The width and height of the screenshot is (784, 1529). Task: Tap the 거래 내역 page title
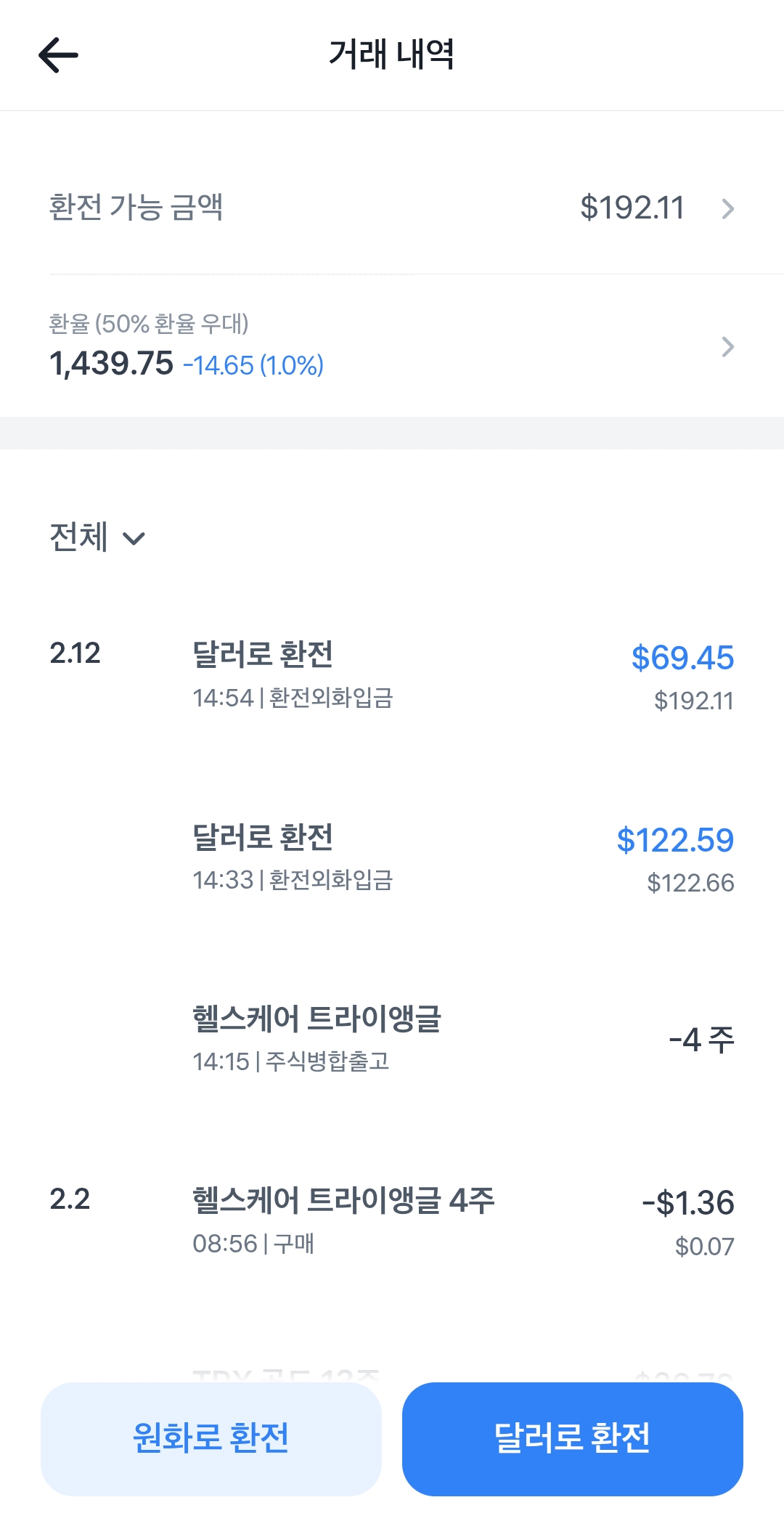(392, 54)
